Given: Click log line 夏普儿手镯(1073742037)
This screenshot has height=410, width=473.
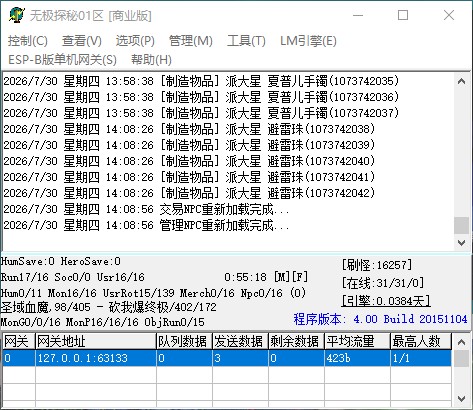Looking at the screenshot, I should [x=201, y=113].
